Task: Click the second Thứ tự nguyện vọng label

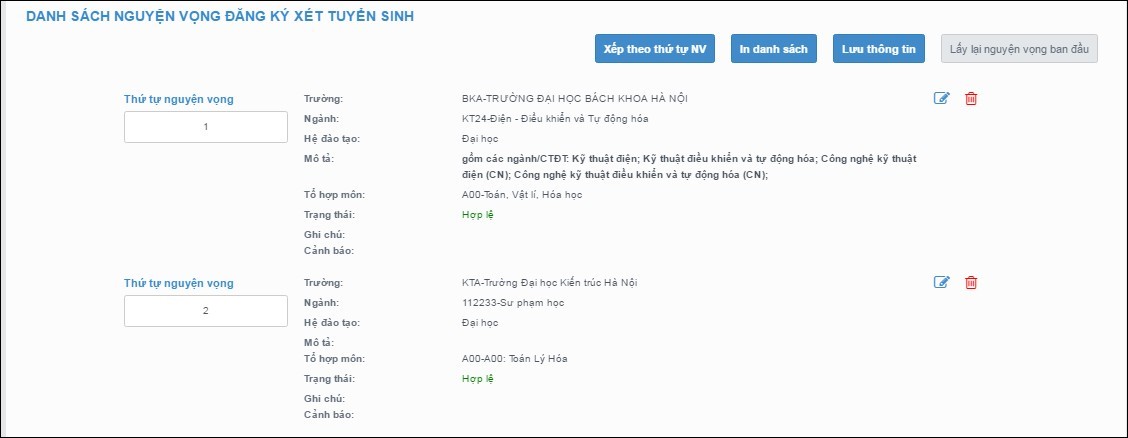Action: [x=178, y=283]
